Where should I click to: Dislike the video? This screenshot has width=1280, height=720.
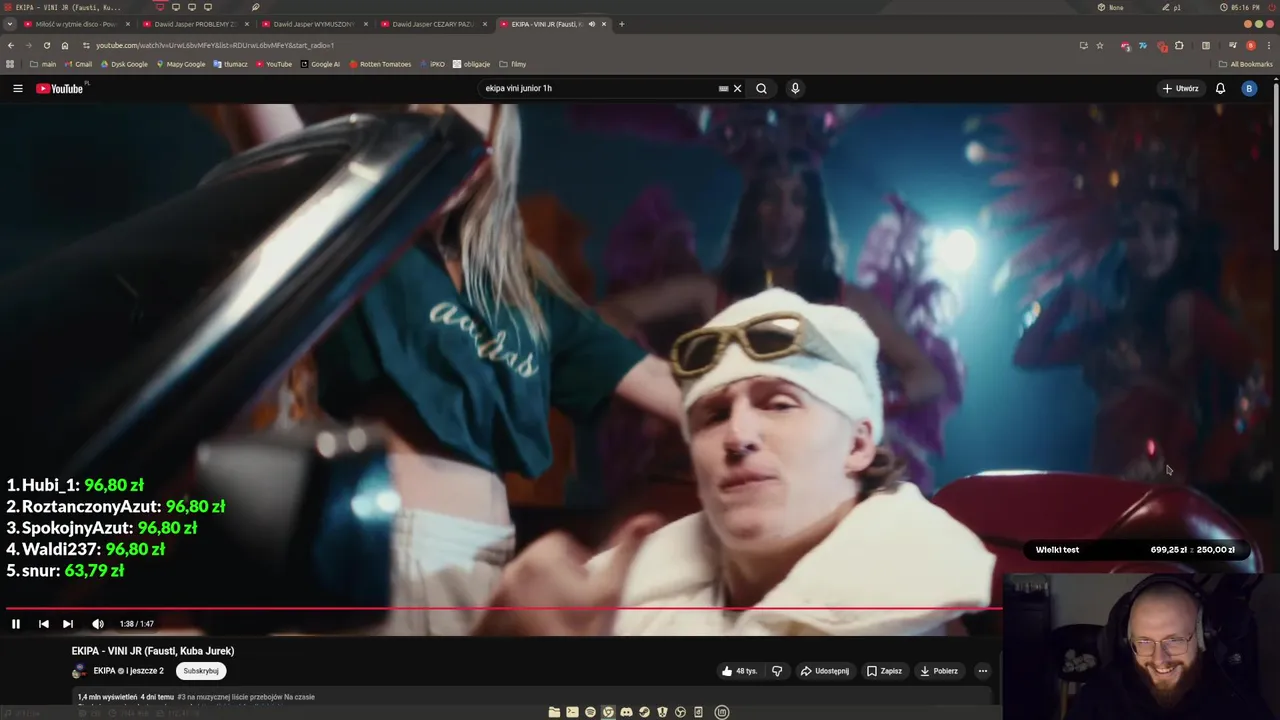tap(777, 671)
